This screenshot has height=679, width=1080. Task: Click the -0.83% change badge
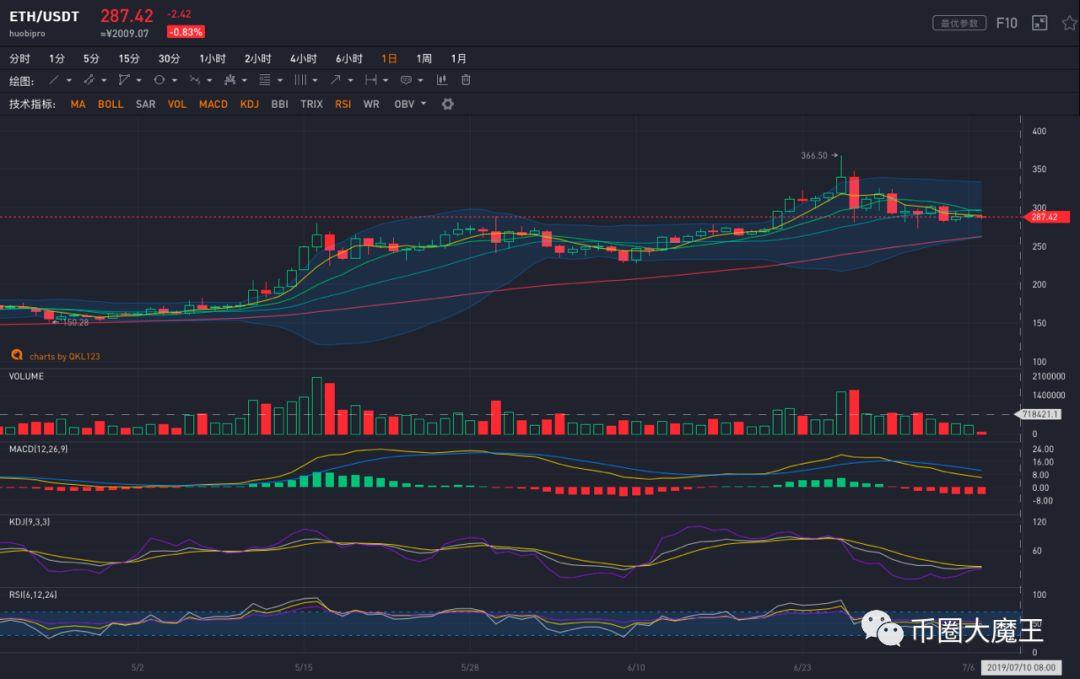point(186,32)
